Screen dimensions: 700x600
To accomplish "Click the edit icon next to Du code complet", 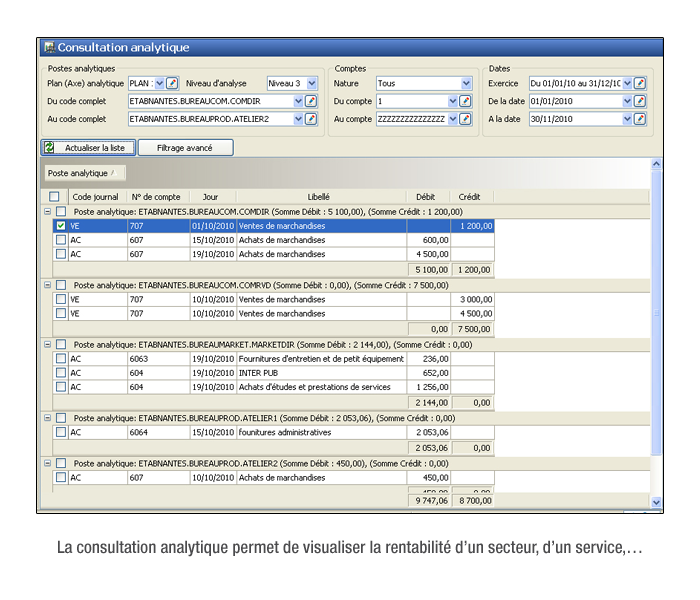I will click(311, 101).
